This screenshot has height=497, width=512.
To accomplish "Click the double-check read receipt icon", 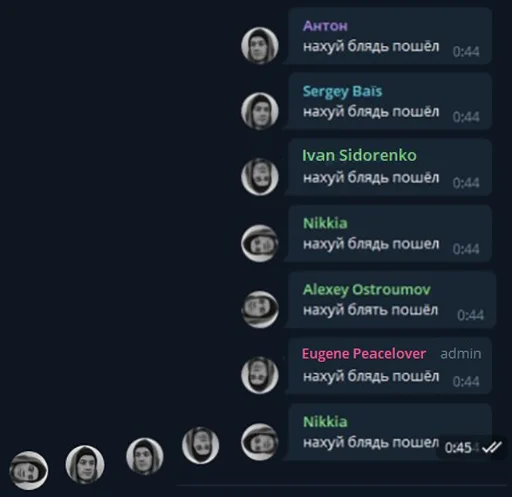I will tap(492, 447).
